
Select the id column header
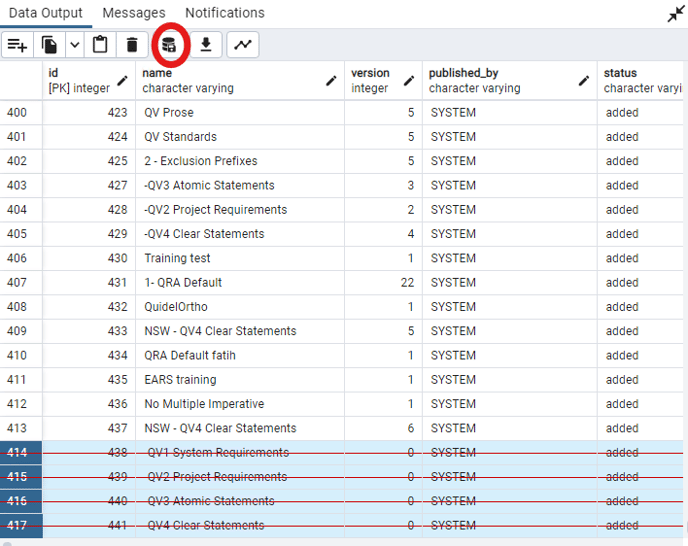click(x=89, y=81)
